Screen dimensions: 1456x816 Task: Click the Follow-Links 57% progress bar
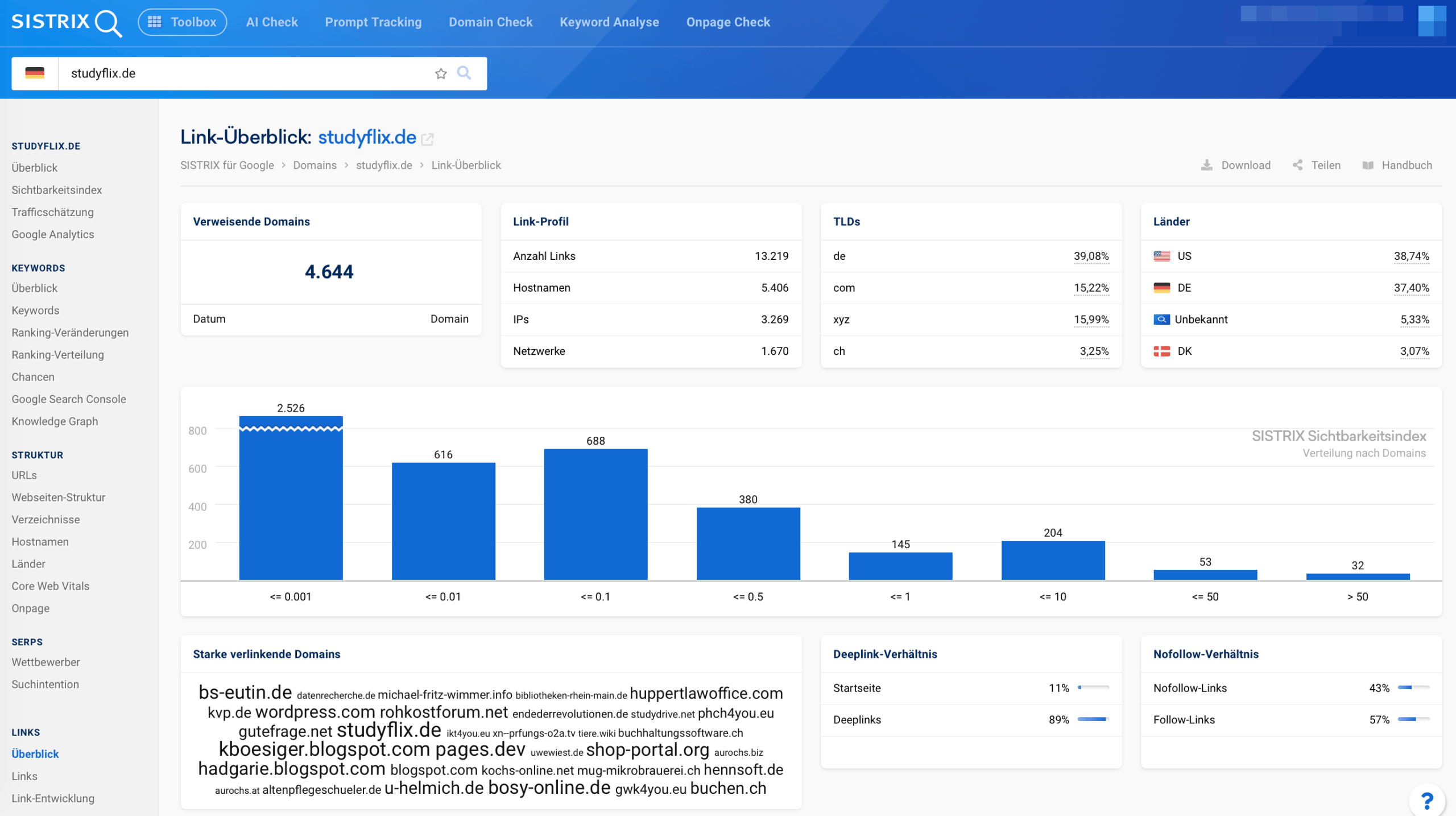(1413, 720)
